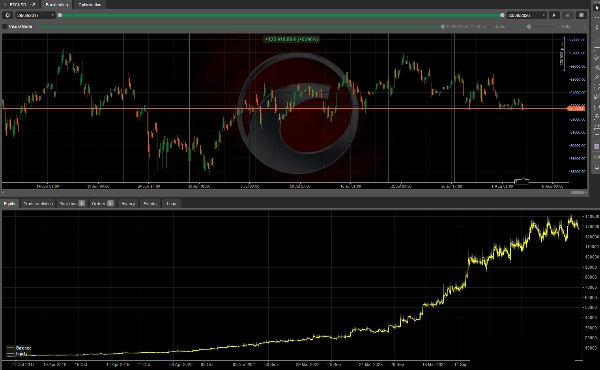Start the backtest with the play button

pos(554,15)
